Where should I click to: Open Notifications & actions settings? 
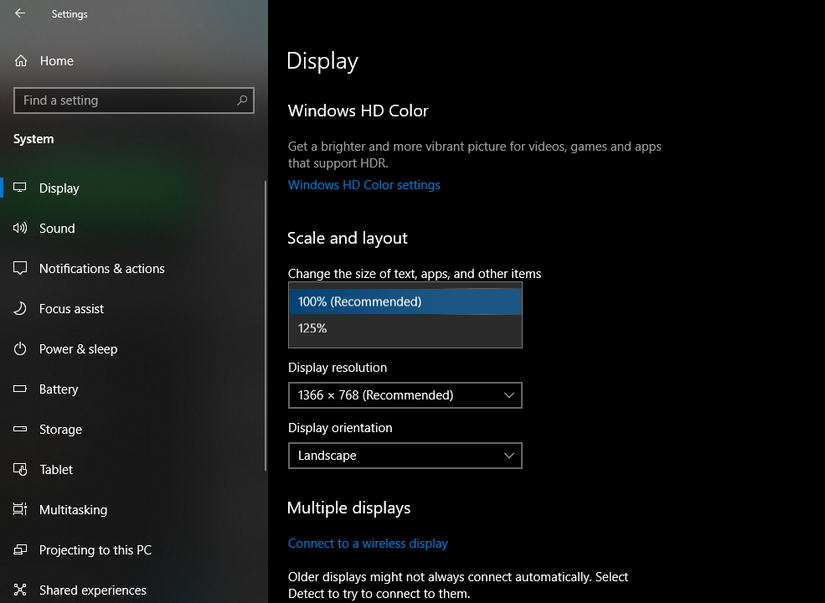point(21,268)
